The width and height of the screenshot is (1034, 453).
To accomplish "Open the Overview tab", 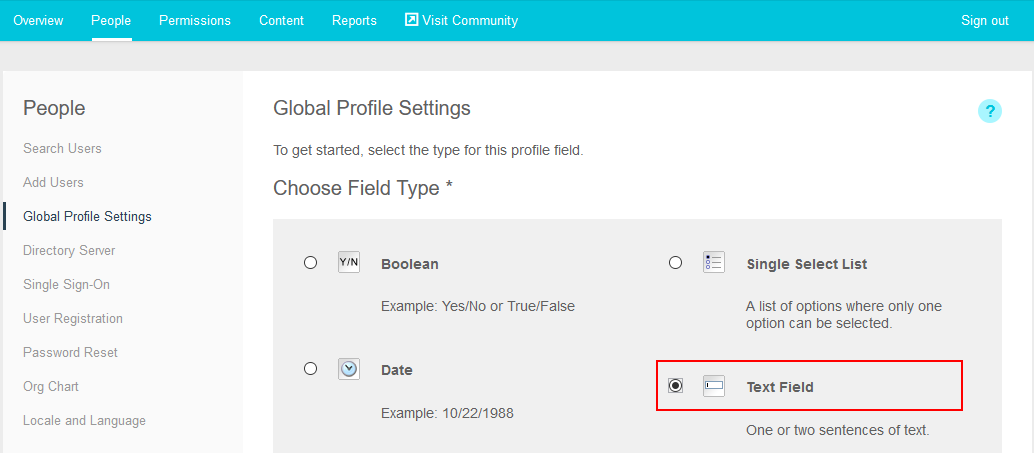I will 38,20.
